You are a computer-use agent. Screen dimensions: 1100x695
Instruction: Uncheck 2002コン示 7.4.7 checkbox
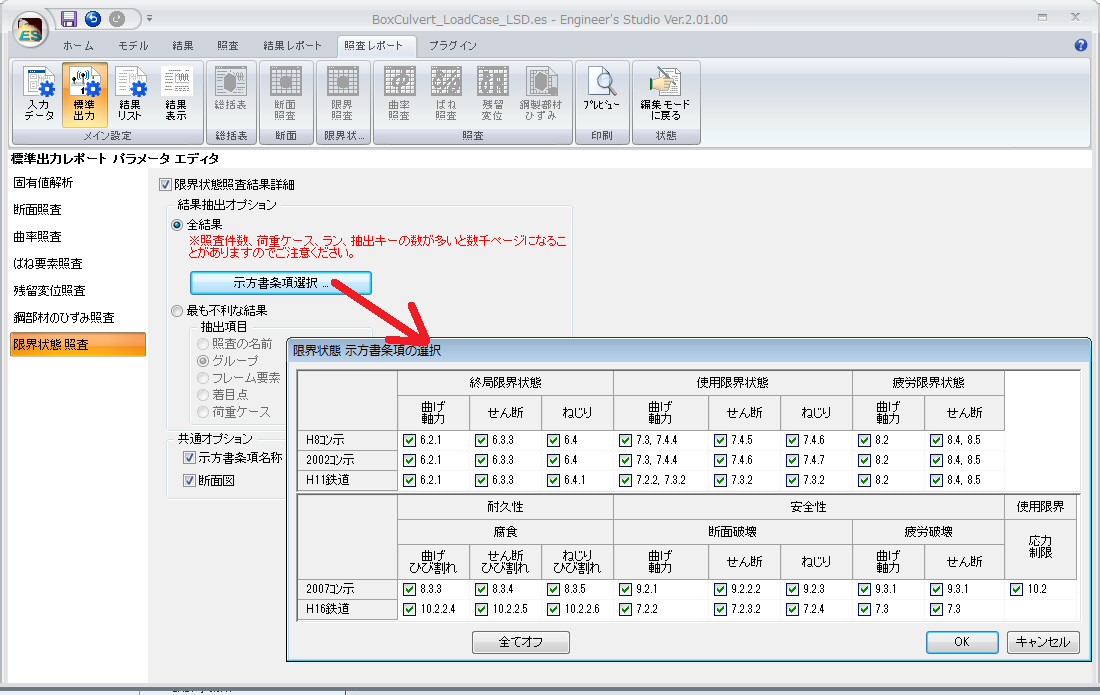(792, 460)
